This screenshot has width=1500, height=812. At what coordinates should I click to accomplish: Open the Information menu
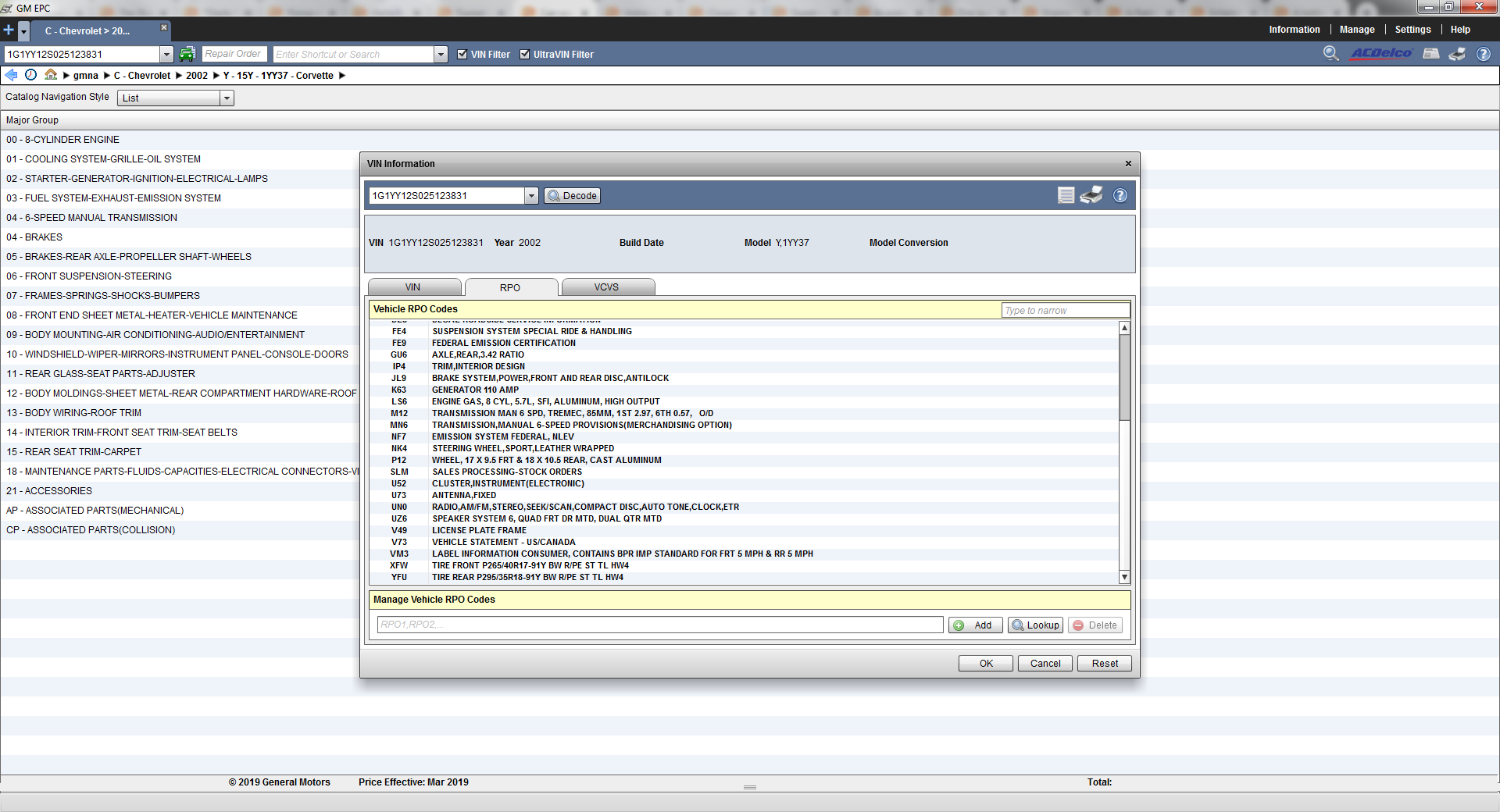tap(1294, 30)
